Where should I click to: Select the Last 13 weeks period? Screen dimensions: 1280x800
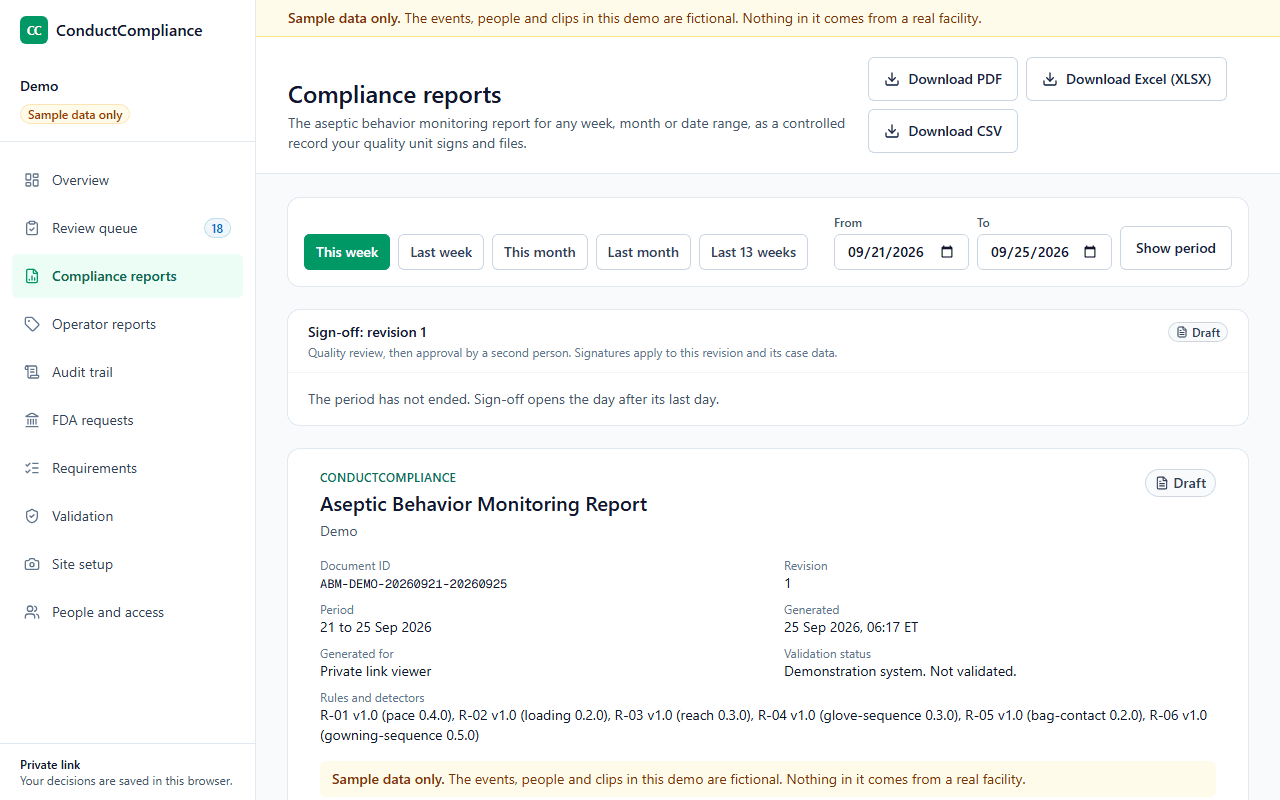pos(754,252)
